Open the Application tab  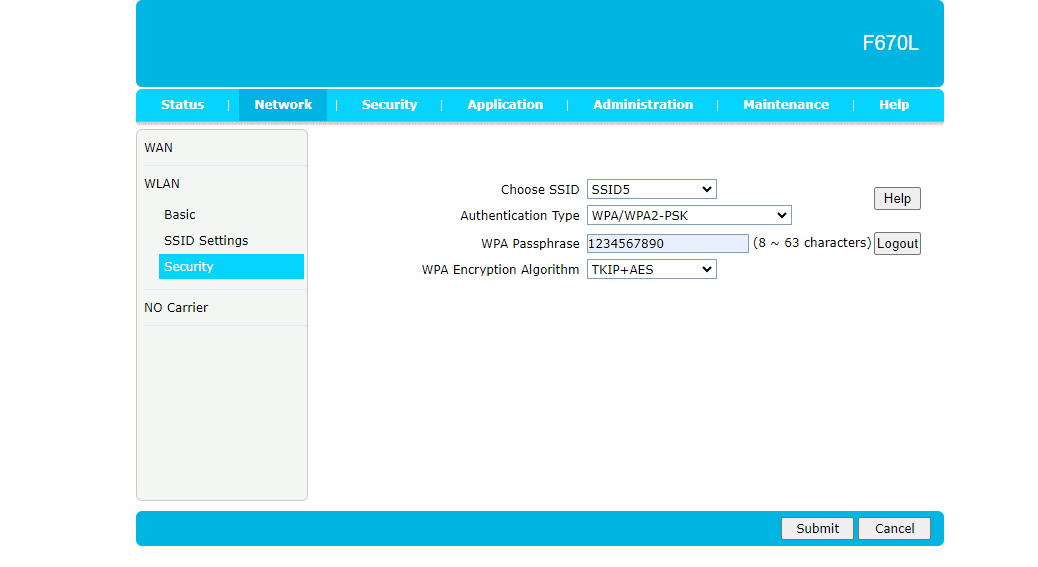[x=505, y=105]
